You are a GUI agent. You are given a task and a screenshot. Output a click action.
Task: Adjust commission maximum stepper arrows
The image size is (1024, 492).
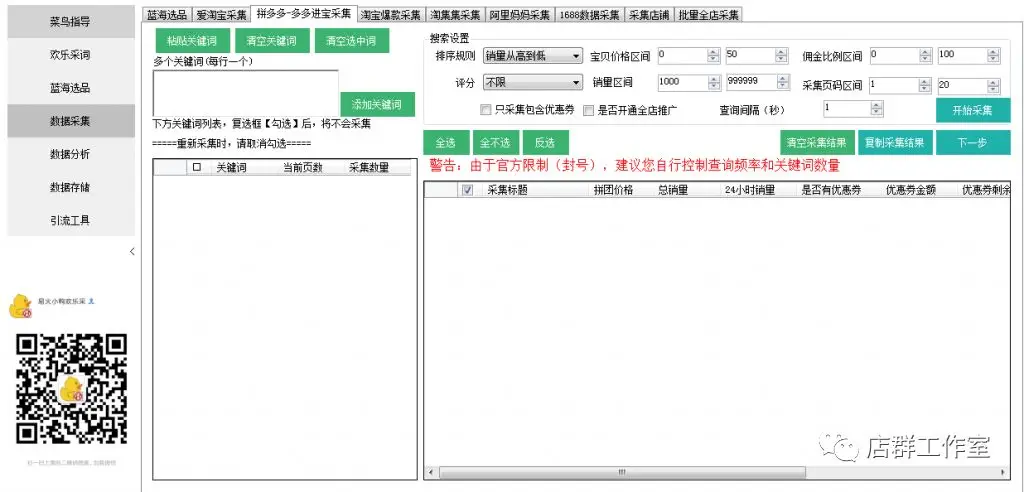(x=993, y=56)
